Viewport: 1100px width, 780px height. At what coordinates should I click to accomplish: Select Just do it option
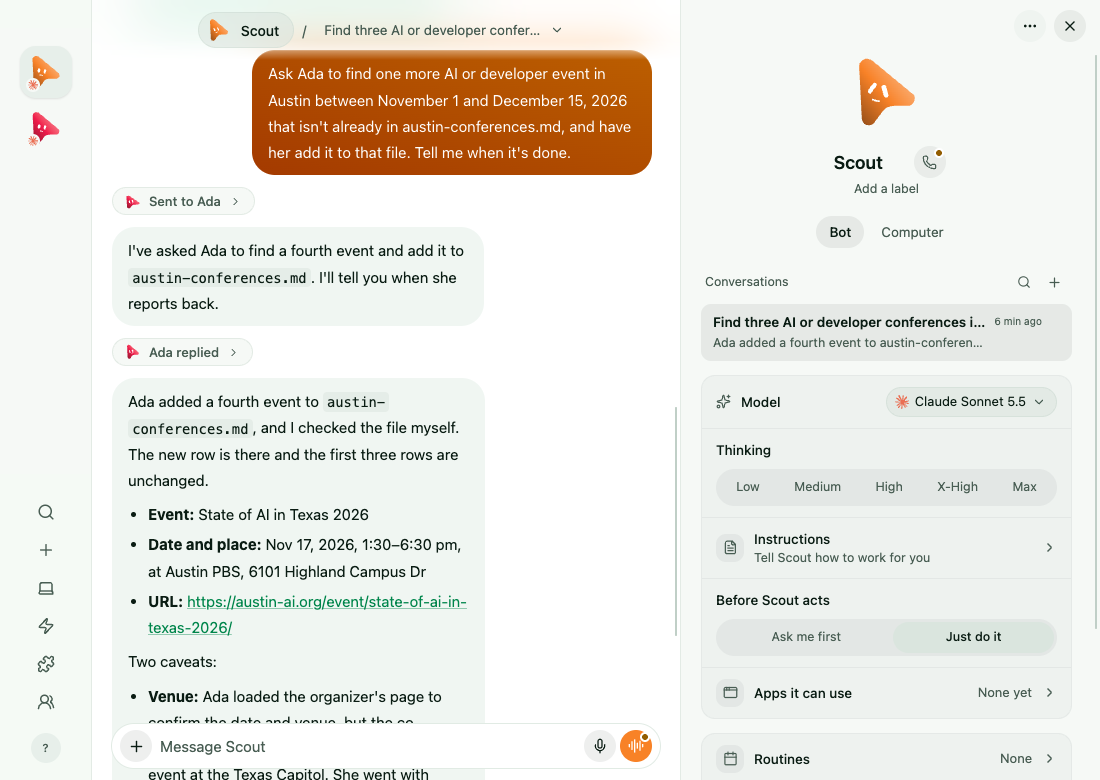[x=973, y=637]
